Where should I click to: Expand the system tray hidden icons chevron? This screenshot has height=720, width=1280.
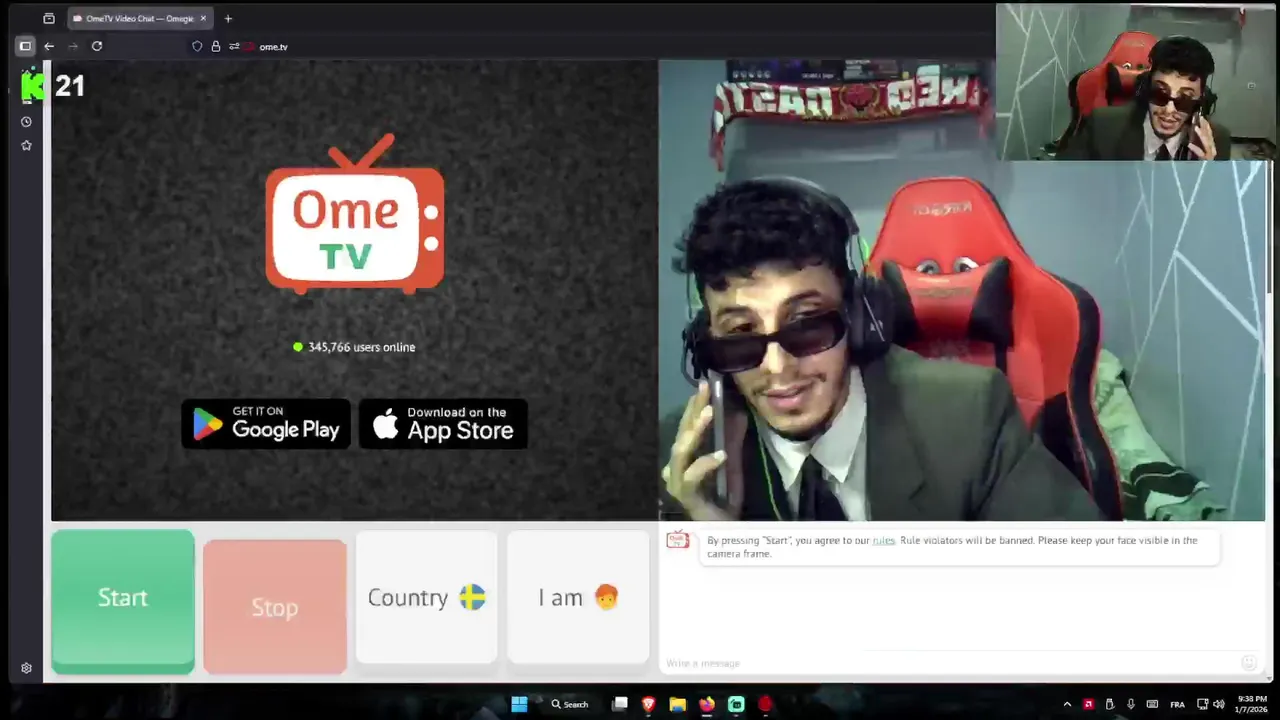click(x=1067, y=704)
